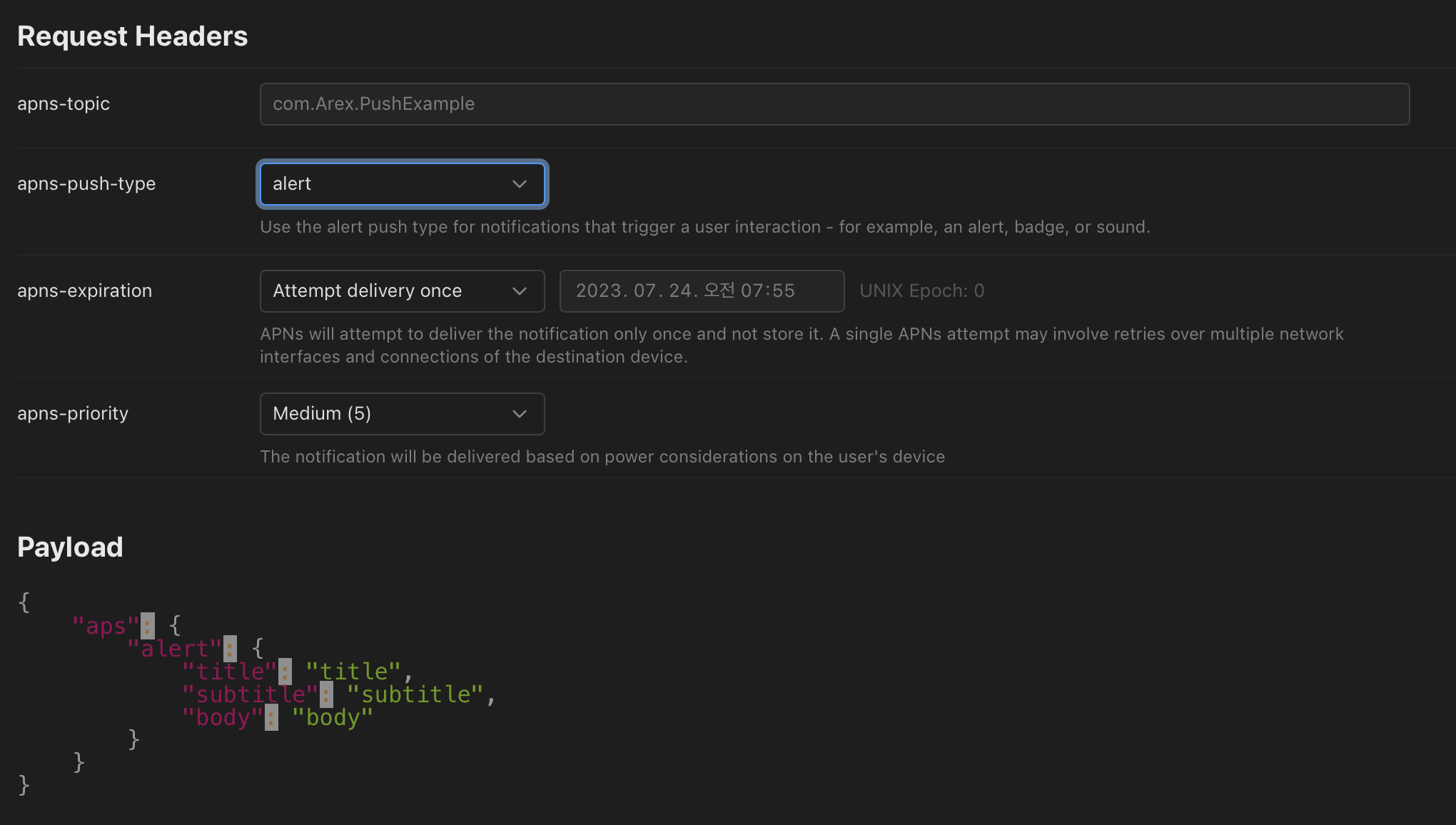This screenshot has width=1456, height=825.
Task: Click the "body" key in payload
Action: pos(223,717)
